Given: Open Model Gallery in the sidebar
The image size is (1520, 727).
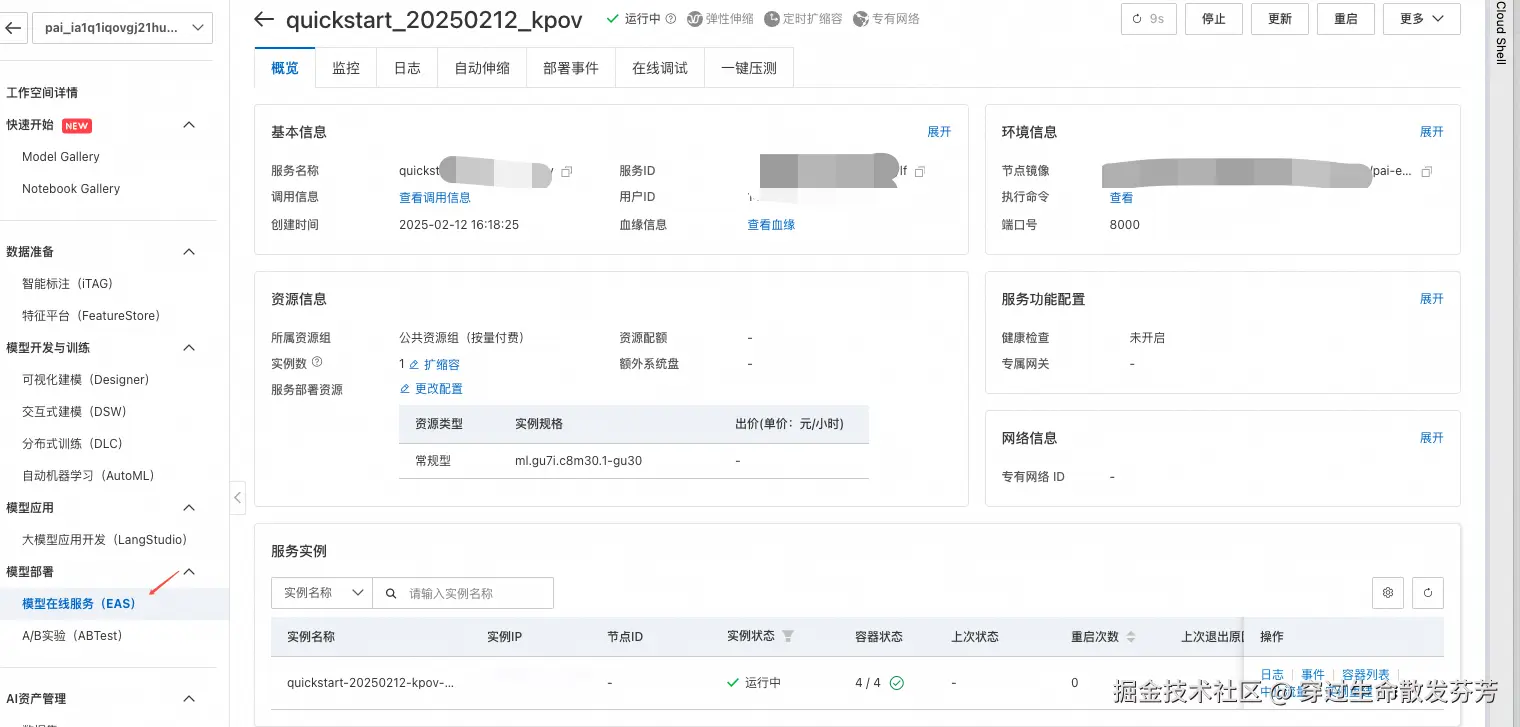Looking at the screenshot, I should (x=61, y=157).
